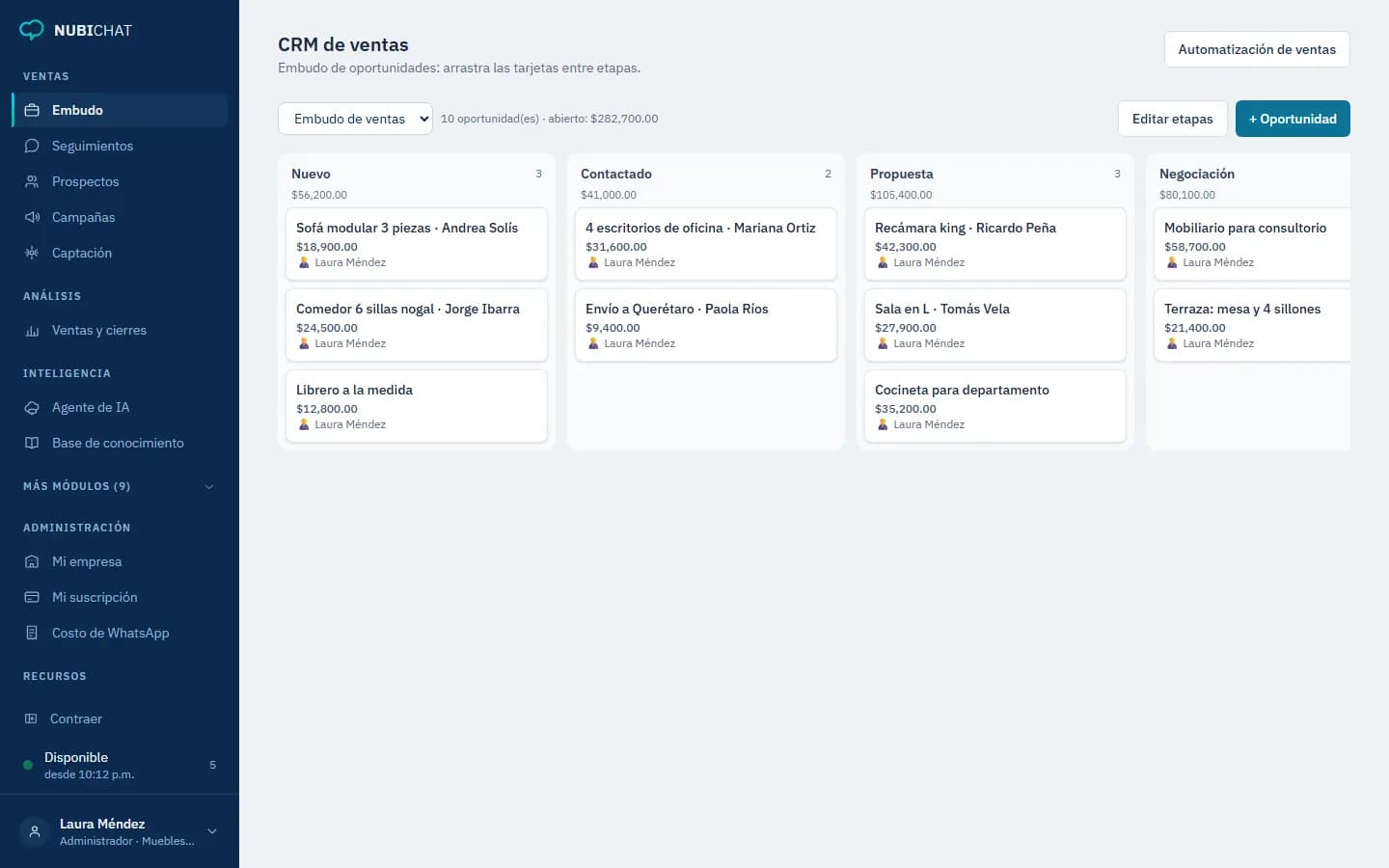This screenshot has width=1389, height=868.
Task: Open the Envío a Querétaro card
Action: (706, 325)
